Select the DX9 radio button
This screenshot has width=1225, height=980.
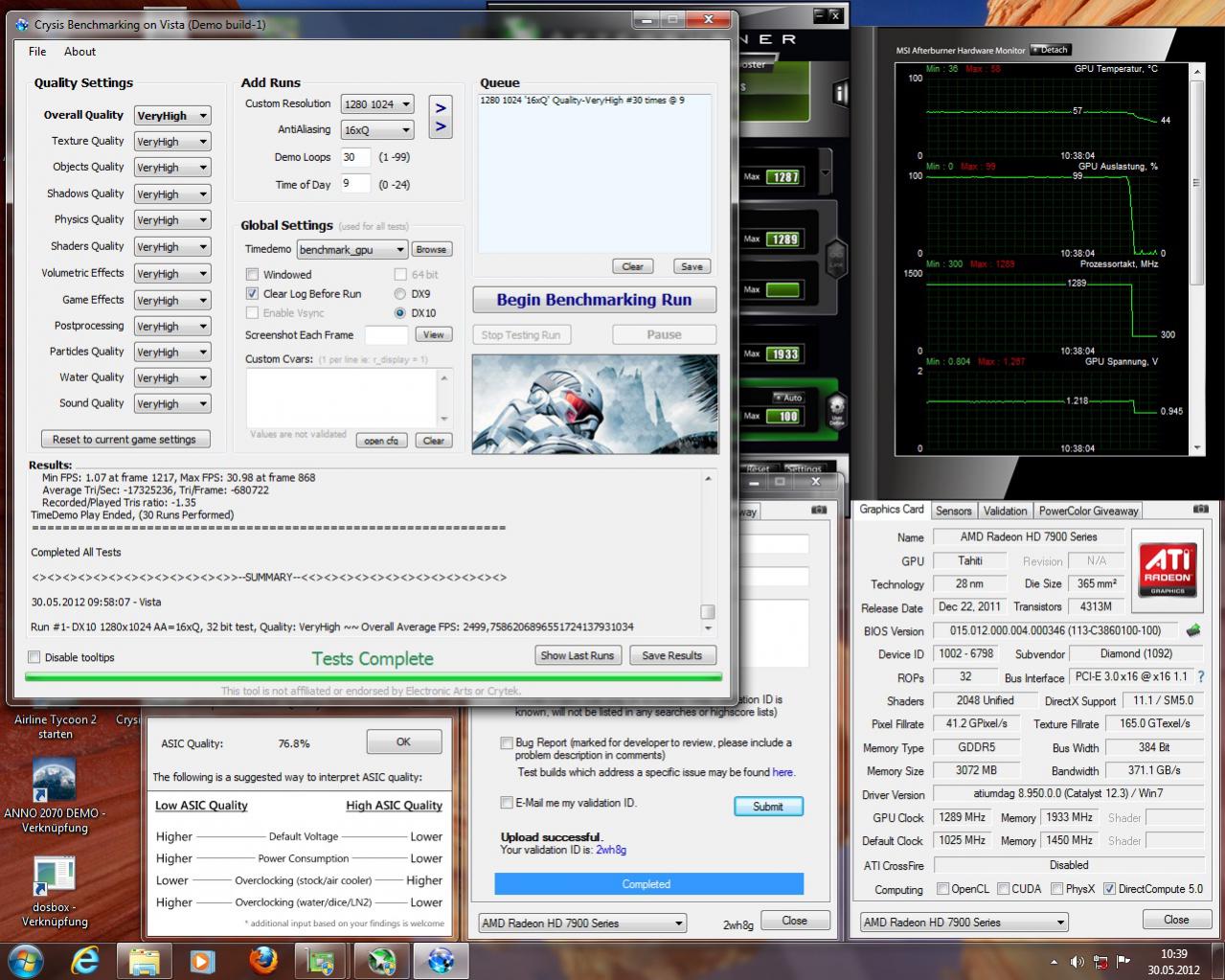[x=400, y=293]
